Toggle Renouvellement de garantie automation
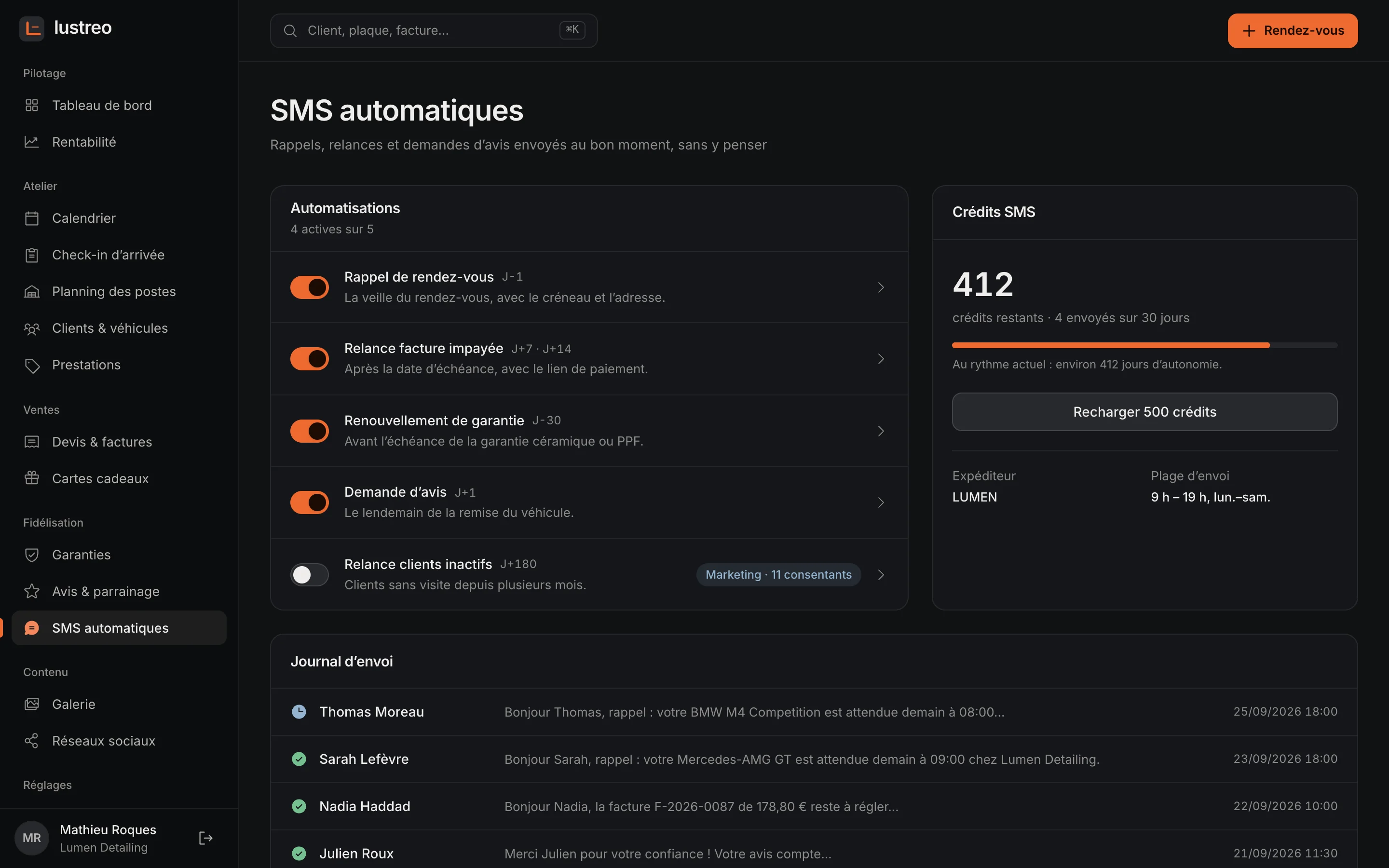The height and width of the screenshot is (868, 1389). click(309, 431)
